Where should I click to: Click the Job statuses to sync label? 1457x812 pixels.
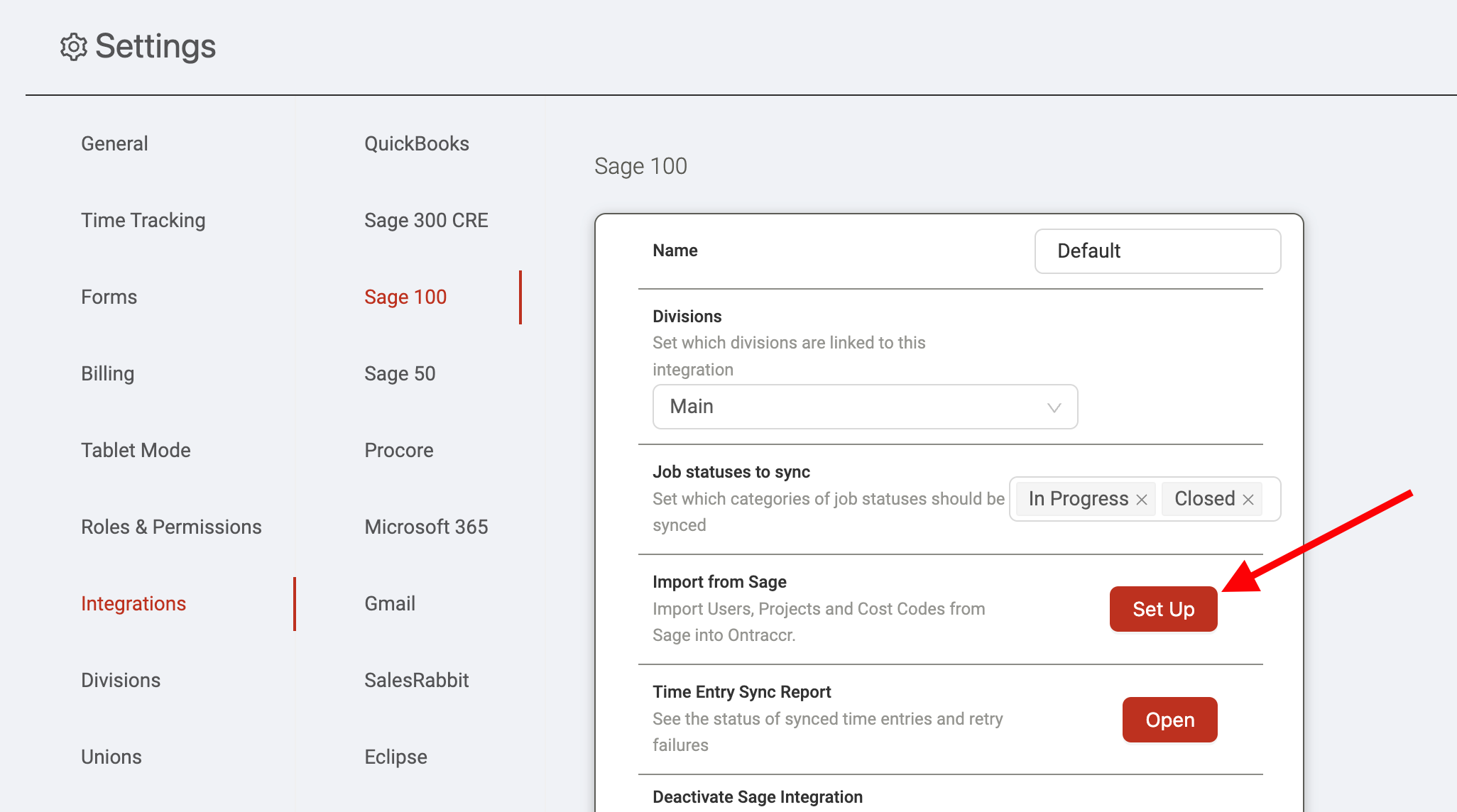pos(731,472)
